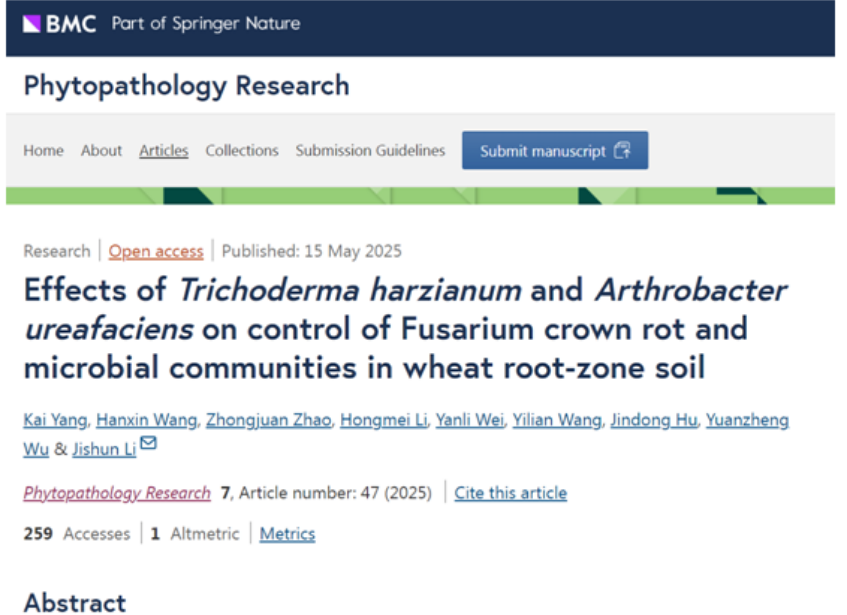Click the Phytopathology Research journal citation link

117,493
